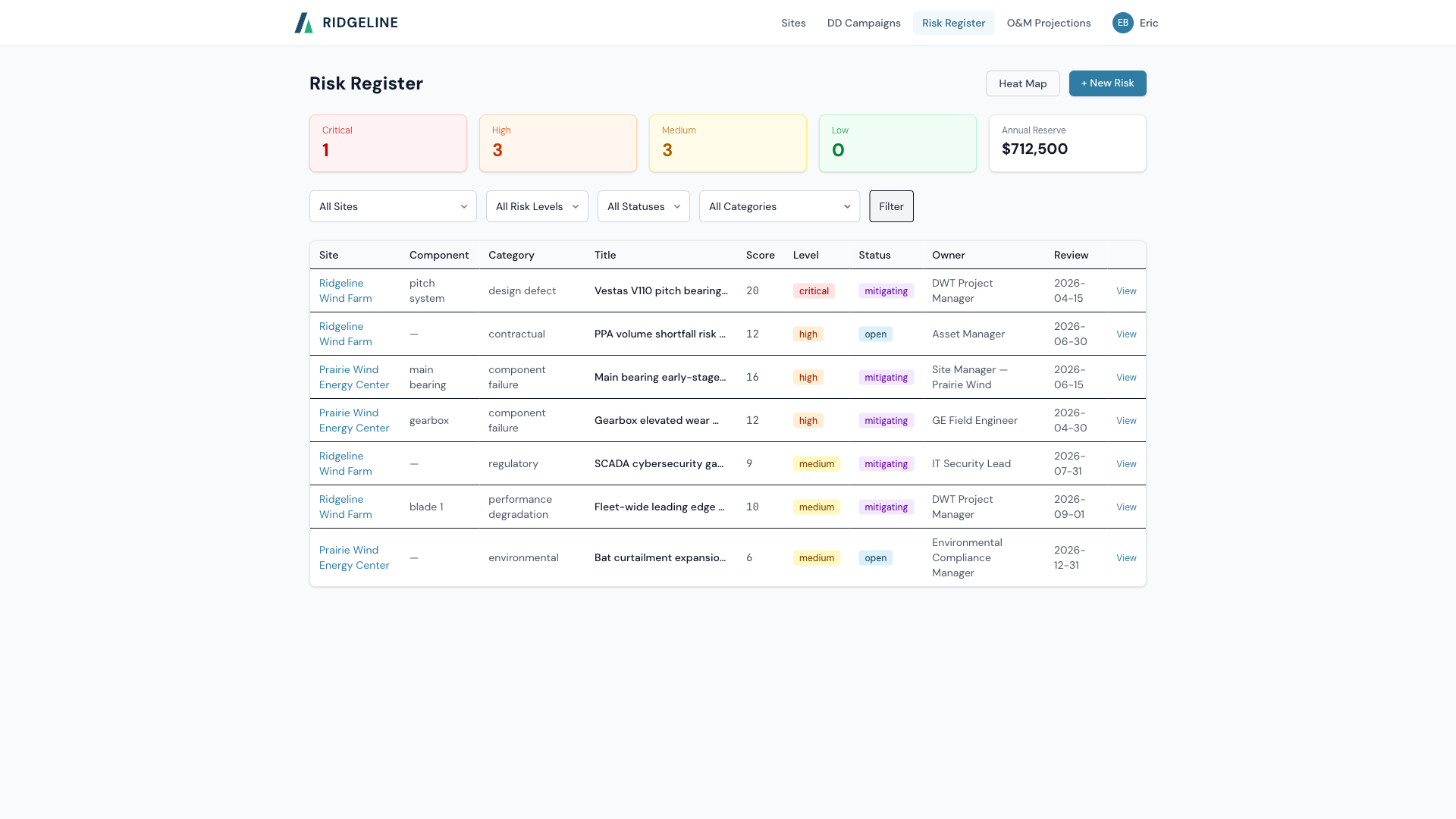Switch to the Risk Register tab
The width and height of the screenshot is (1456, 819).
click(953, 23)
